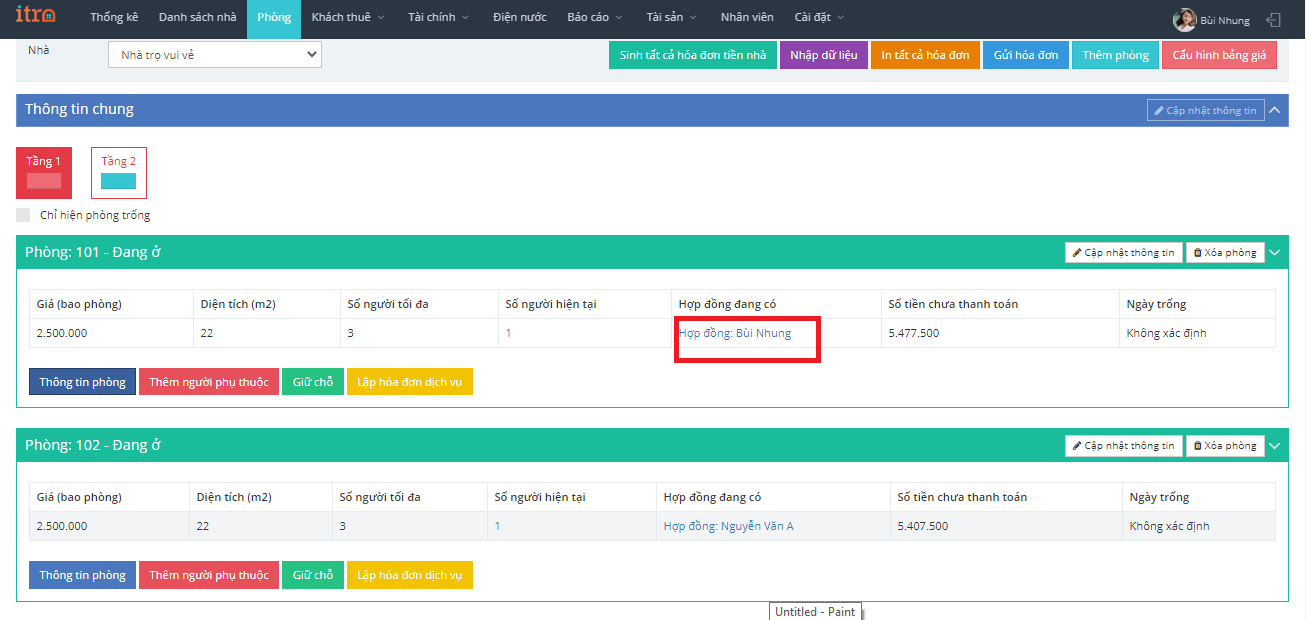Open the Cài đặt menu
The image size is (1306, 620).
coord(819,18)
